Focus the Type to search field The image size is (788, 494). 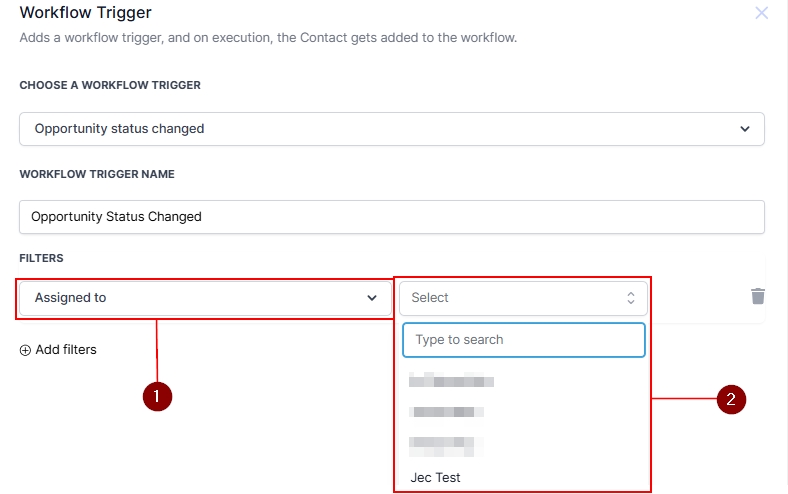[523, 340]
